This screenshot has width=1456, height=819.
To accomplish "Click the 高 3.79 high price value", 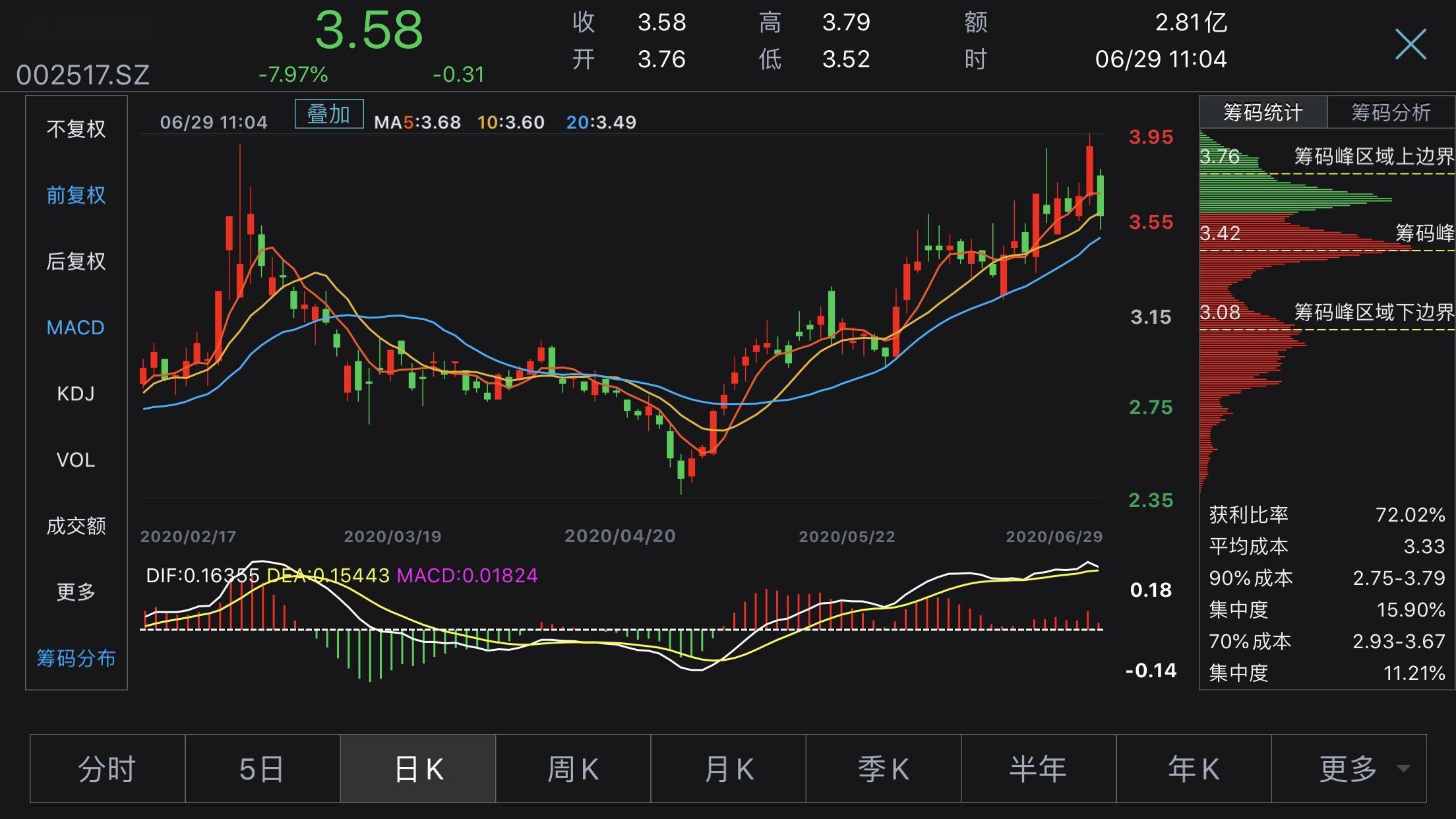I will [846, 23].
